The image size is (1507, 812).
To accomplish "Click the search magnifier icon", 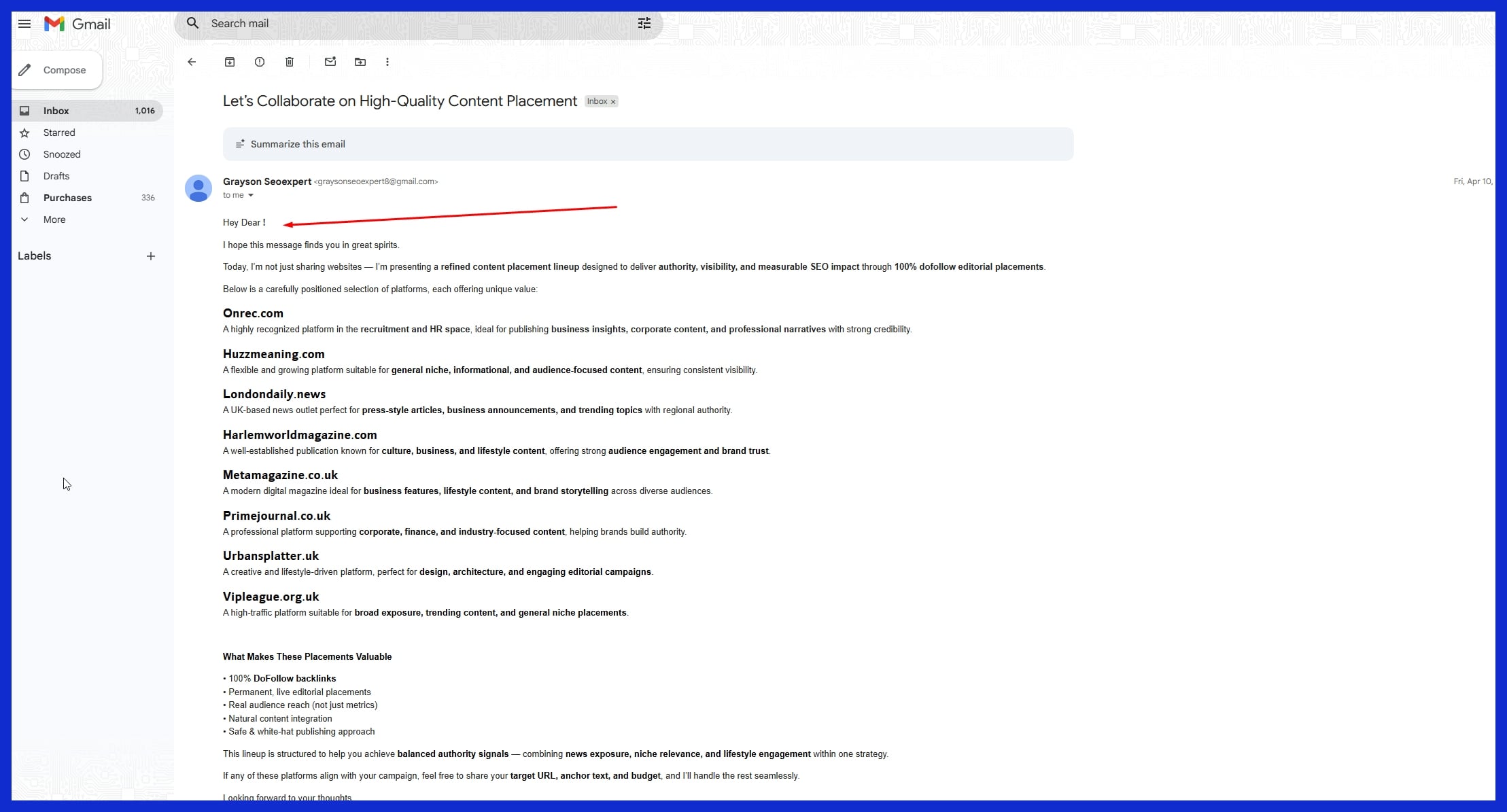I will coord(193,23).
